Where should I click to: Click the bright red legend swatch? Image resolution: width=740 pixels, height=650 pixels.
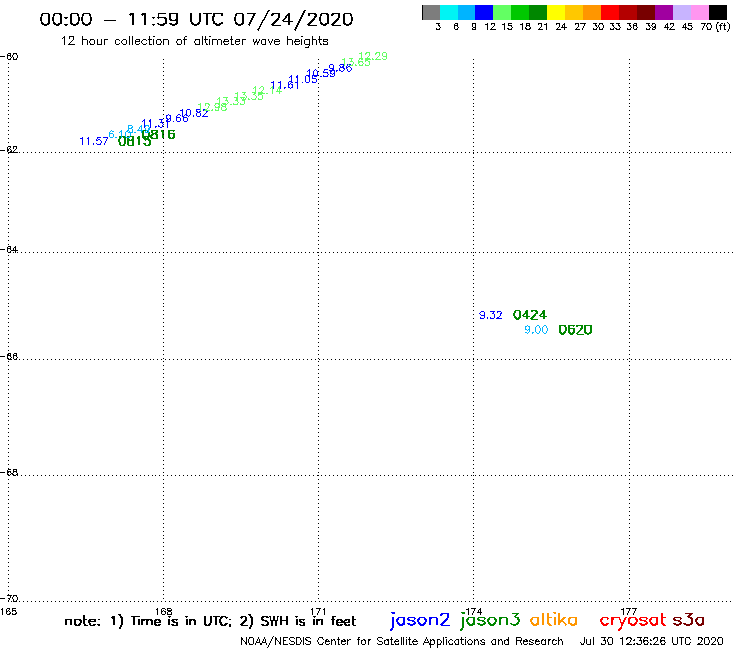pyautogui.click(x=609, y=12)
